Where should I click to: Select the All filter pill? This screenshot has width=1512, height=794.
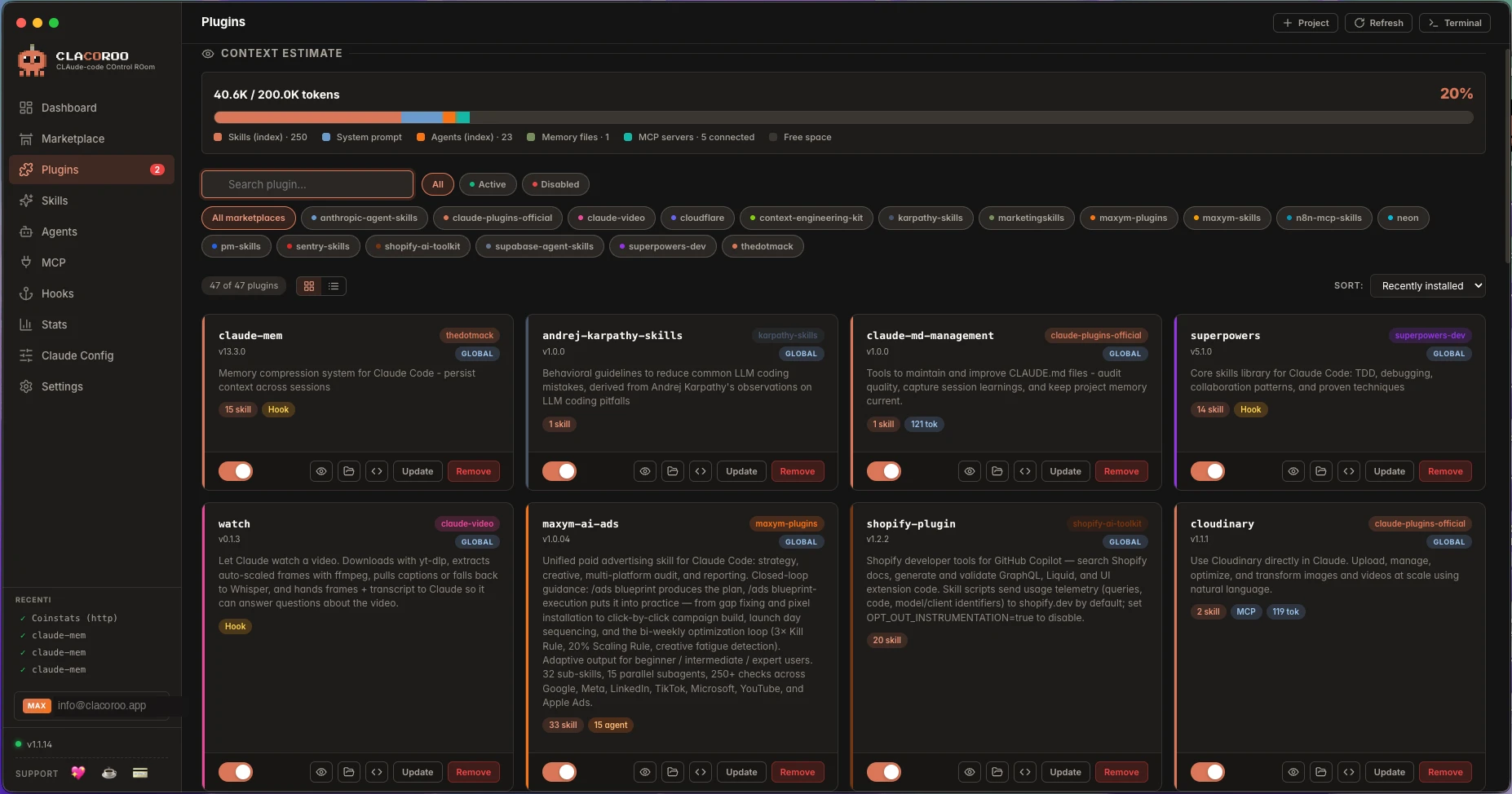(438, 184)
